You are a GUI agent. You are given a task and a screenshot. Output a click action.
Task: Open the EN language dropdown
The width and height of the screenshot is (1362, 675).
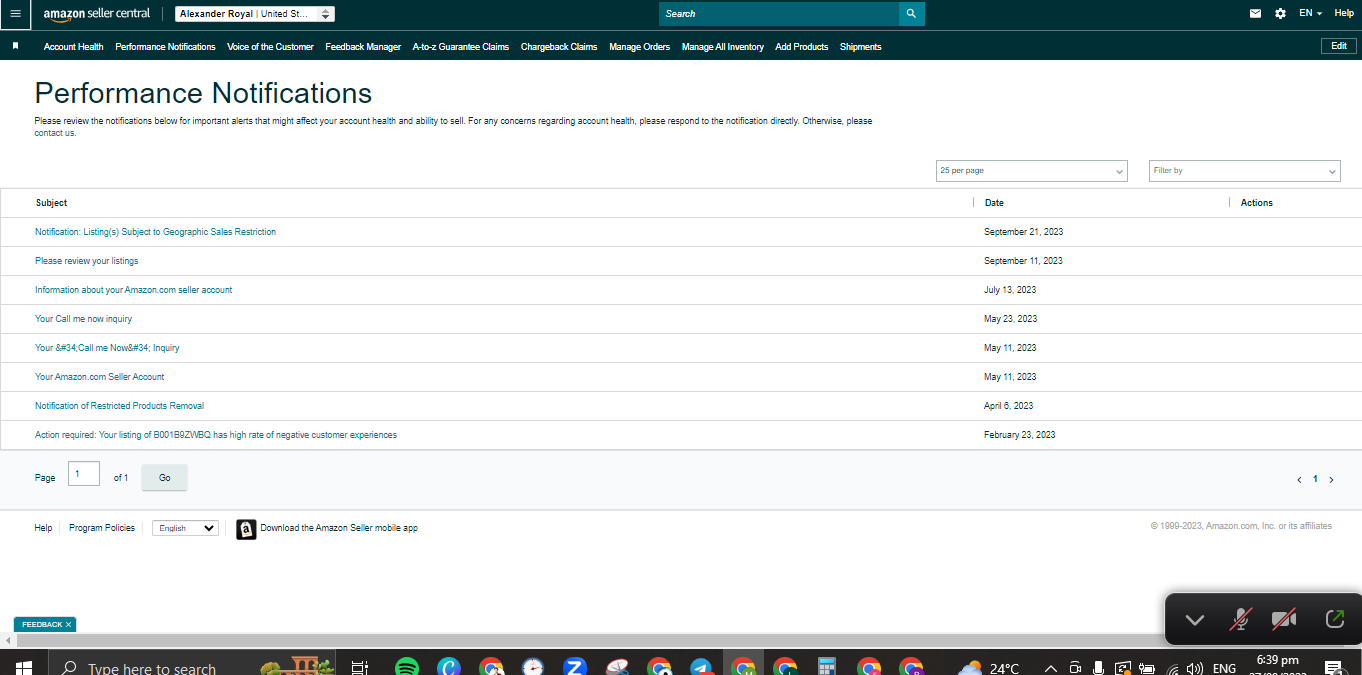pos(1310,13)
